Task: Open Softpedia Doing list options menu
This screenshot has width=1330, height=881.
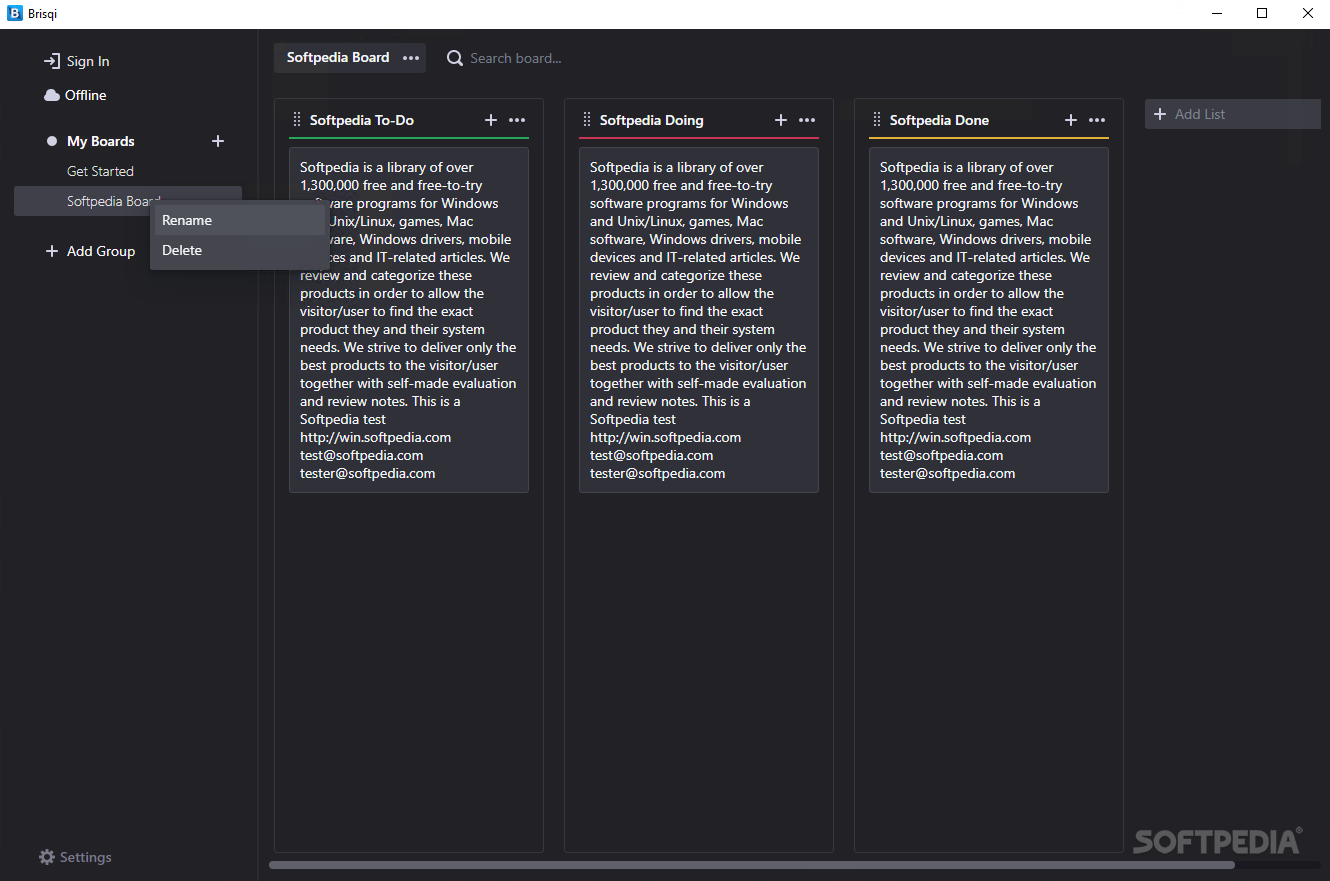Action: pos(807,120)
